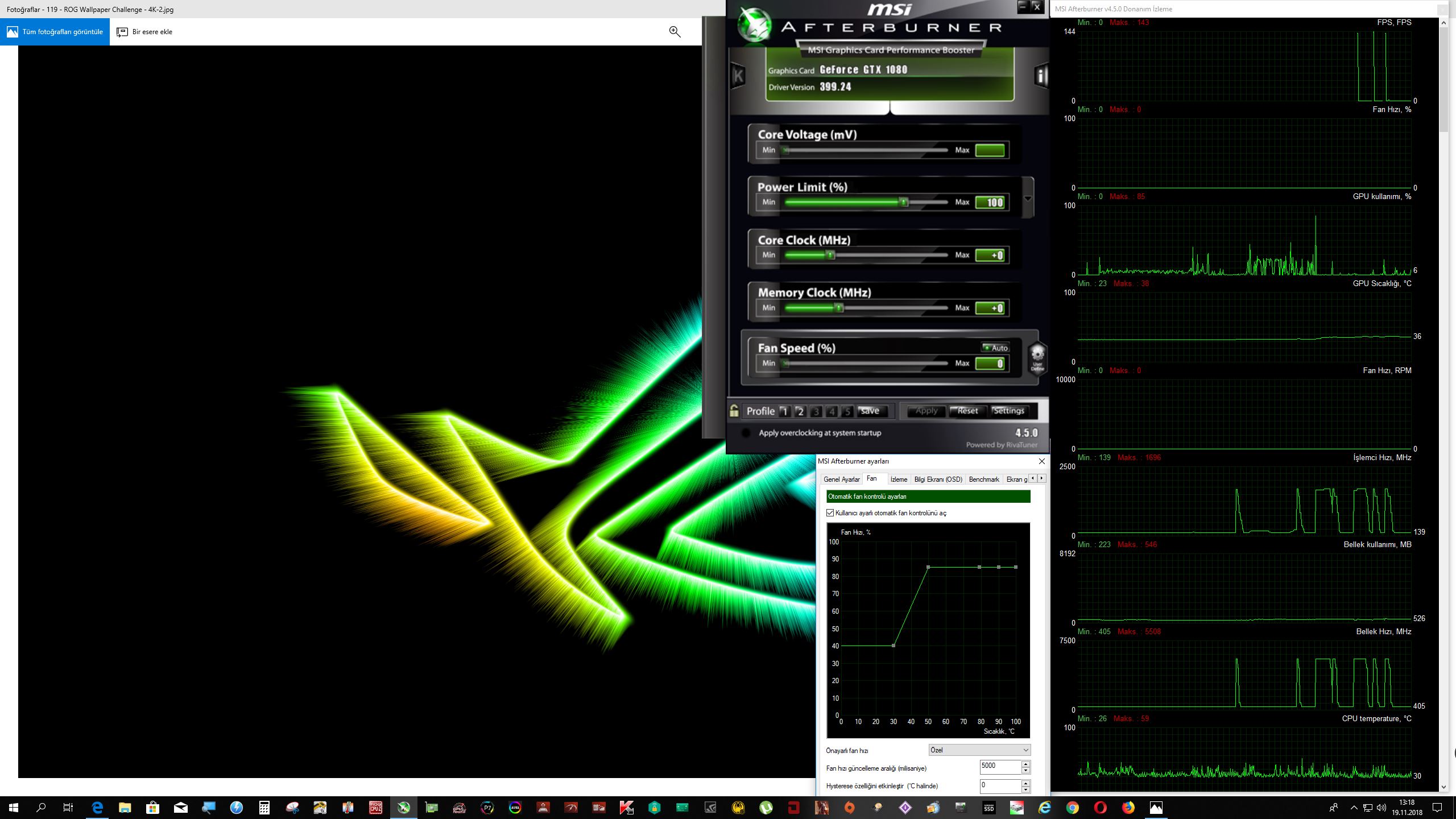Viewport: 1456px width, 819px height.
Task: Open uTorrent from the taskbar
Action: tap(766, 808)
